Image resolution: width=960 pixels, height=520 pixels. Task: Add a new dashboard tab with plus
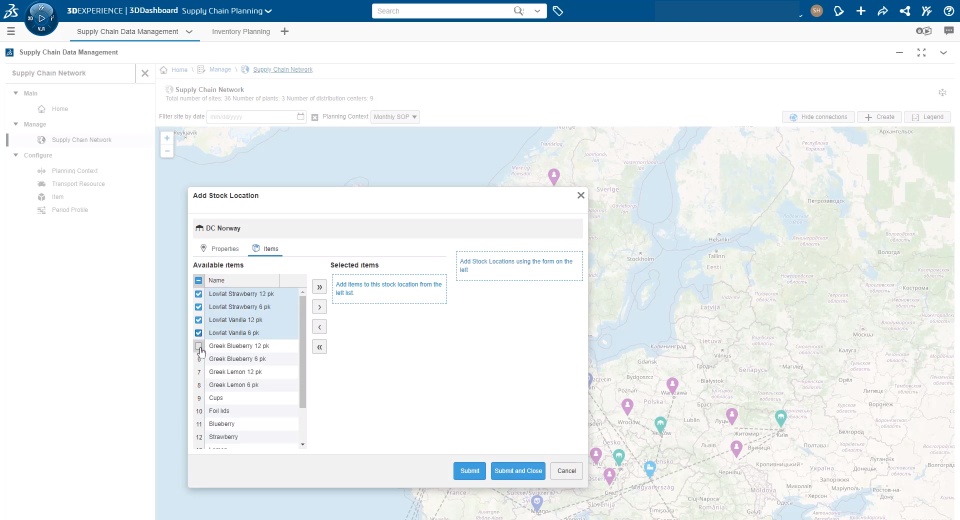tap(284, 31)
